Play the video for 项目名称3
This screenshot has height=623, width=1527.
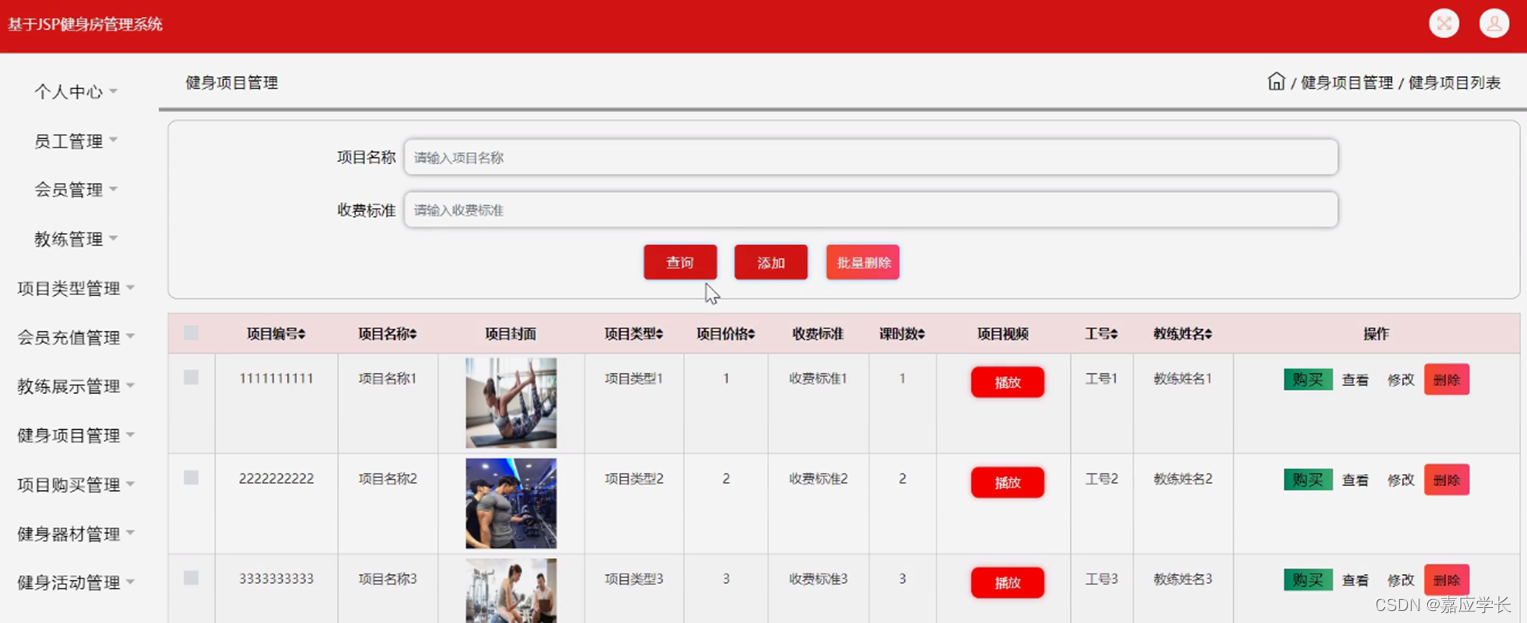(x=1007, y=582)
